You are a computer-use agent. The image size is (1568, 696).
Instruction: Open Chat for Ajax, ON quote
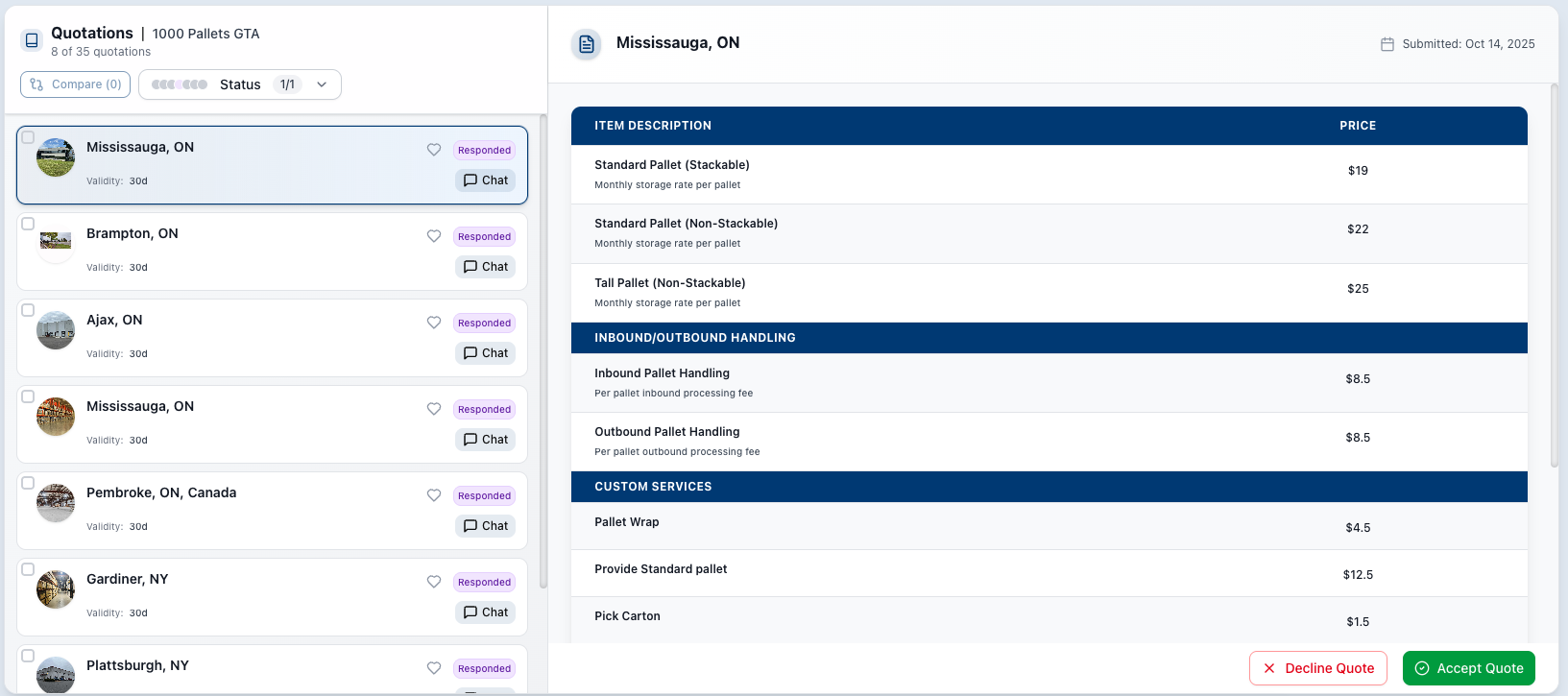tap(485, 353)
